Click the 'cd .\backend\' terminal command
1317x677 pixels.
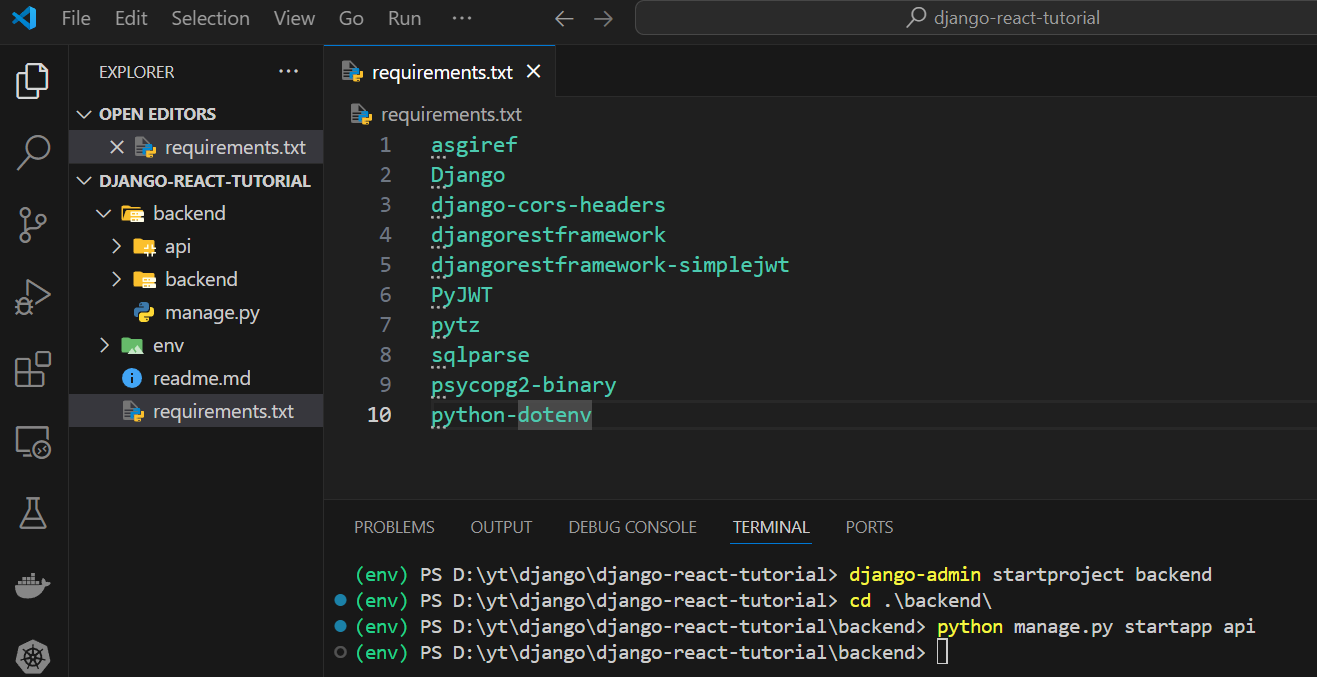tap(920, 601)
